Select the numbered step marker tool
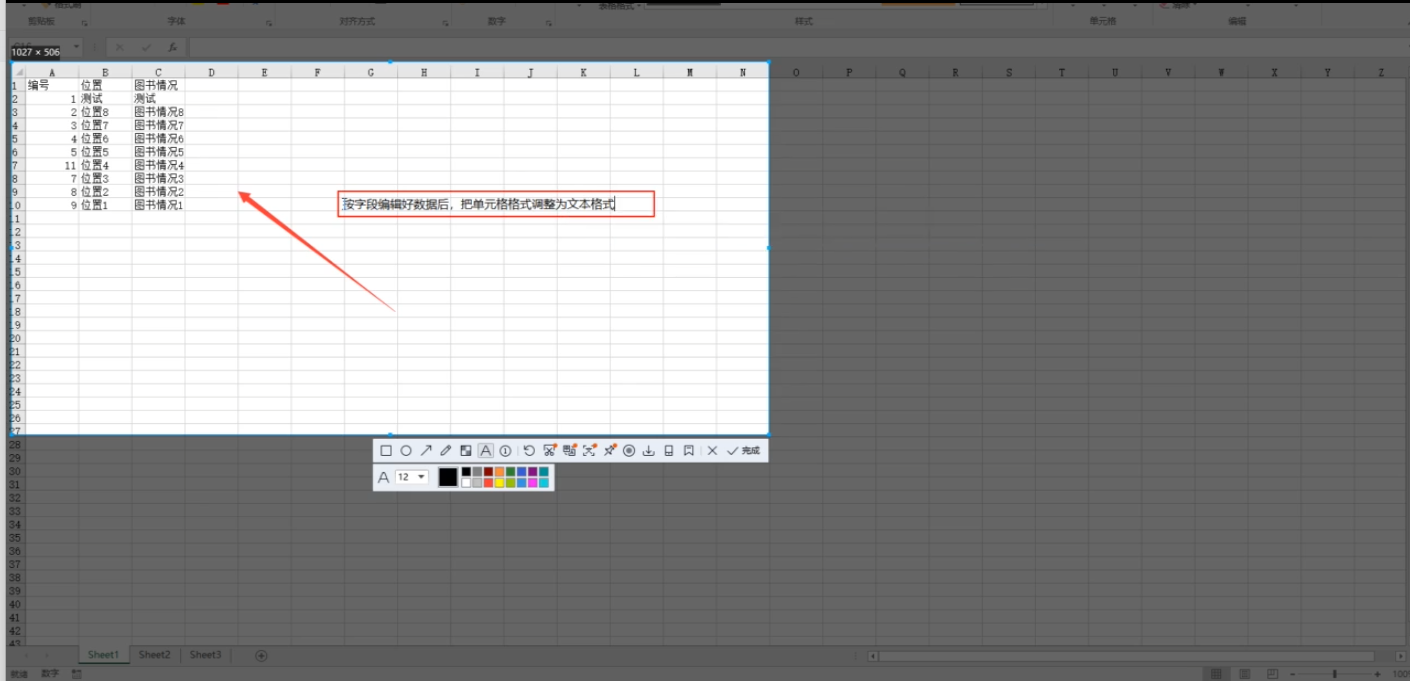The image size is (1410, 681). tap(505, 451)
